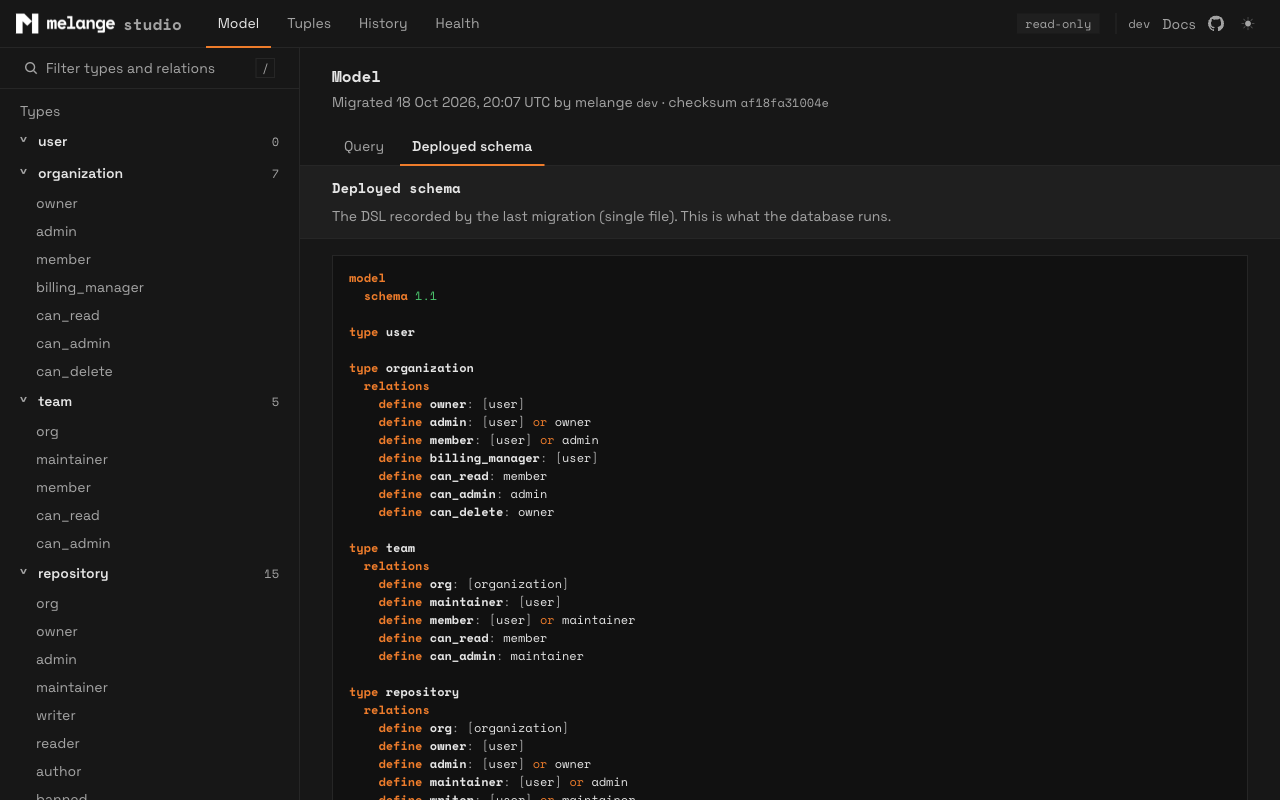Open the Tuples tab
The width and height of the screenshot is (1280, 800).
309,23
